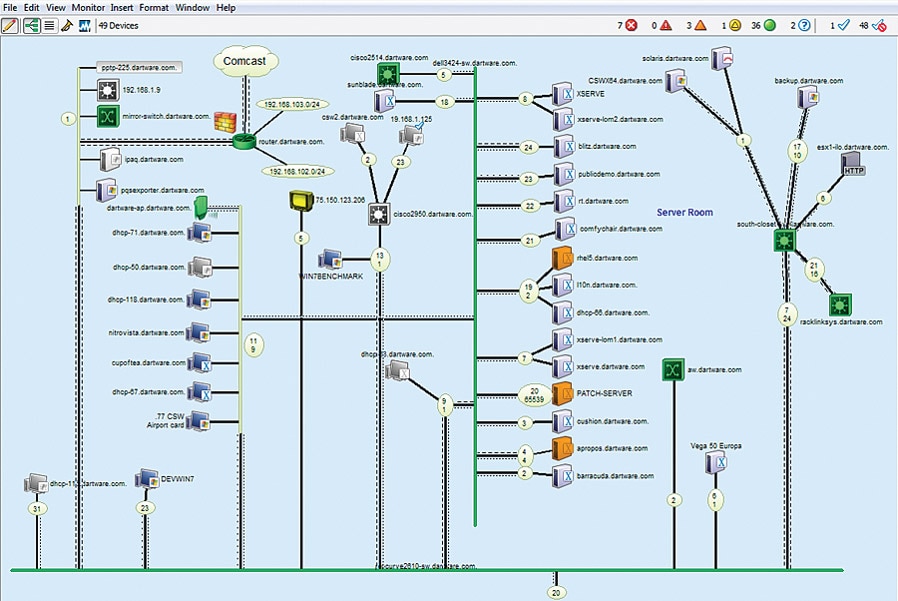Open the device list view toolbar icon
This screenshot has height=601, width=898.
[x=47, y=26]
